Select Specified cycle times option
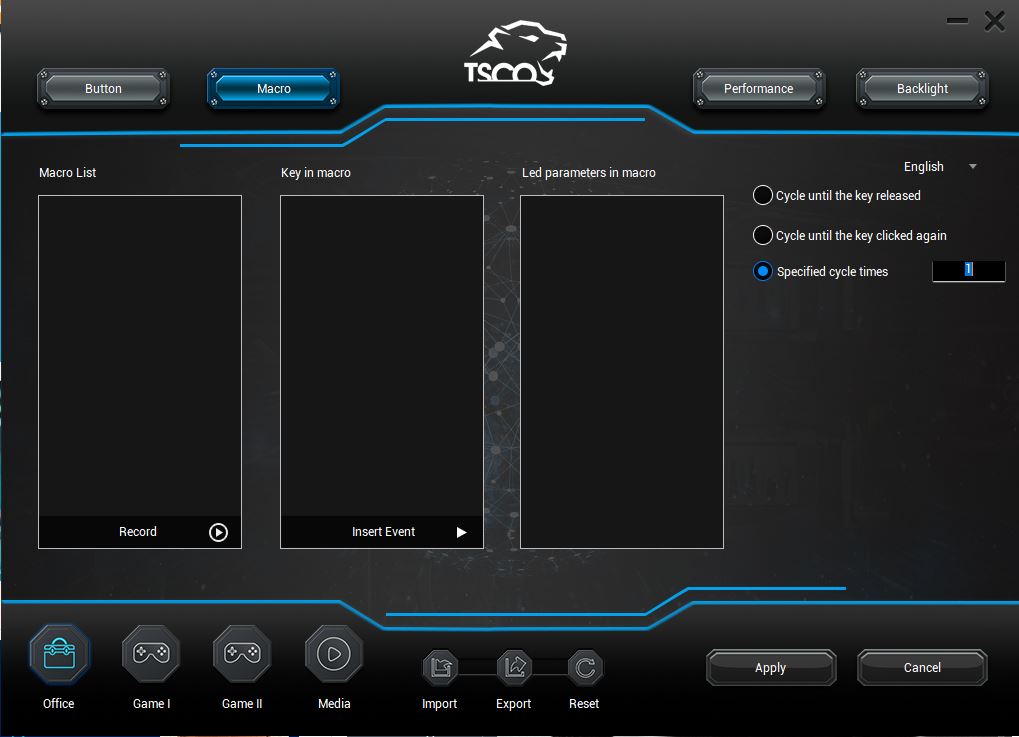Viewport: 1019px width, 737px height. [763, 272]
